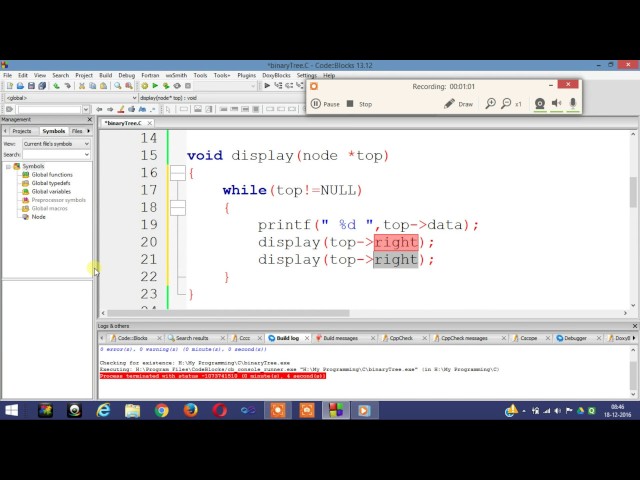Image resolution: width=640 pixels, height=480 pixels.
Task: Open the symbols Search combo box
Action: (56, 154)
